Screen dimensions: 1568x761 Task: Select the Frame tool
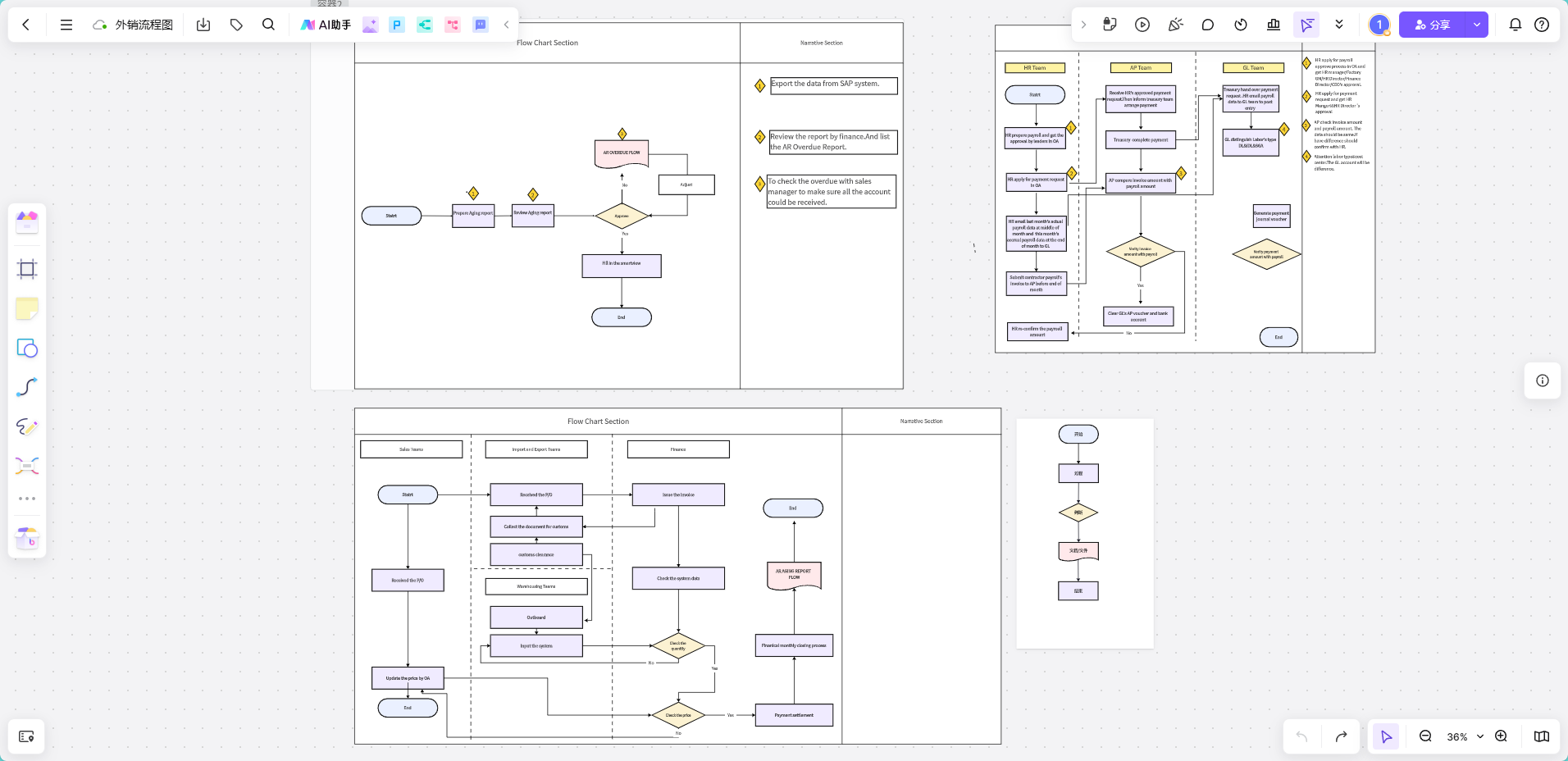[x=27, y=268]
